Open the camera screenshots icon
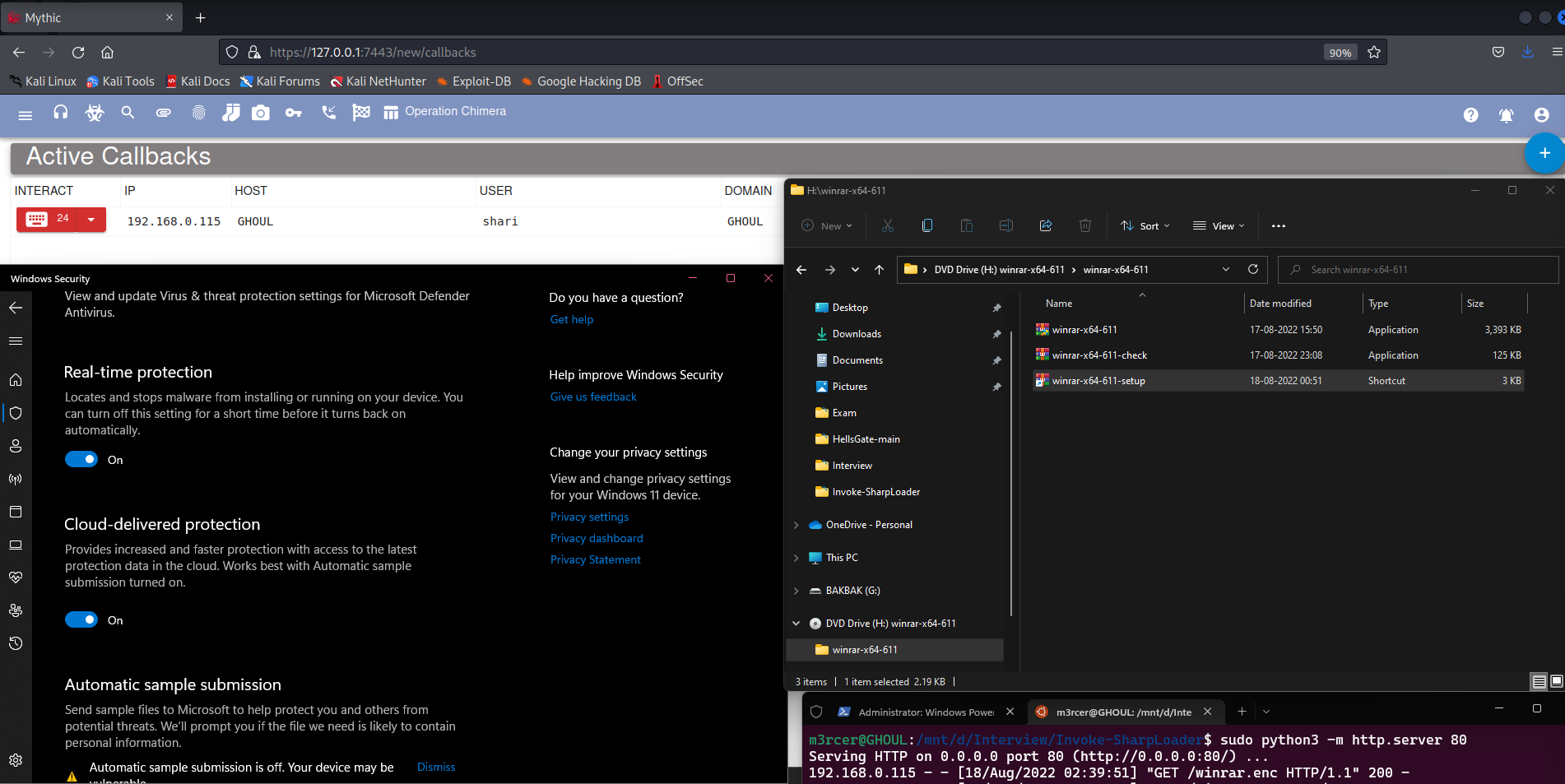The width and height of the screenshot is (1565, 784). (261, 113)
